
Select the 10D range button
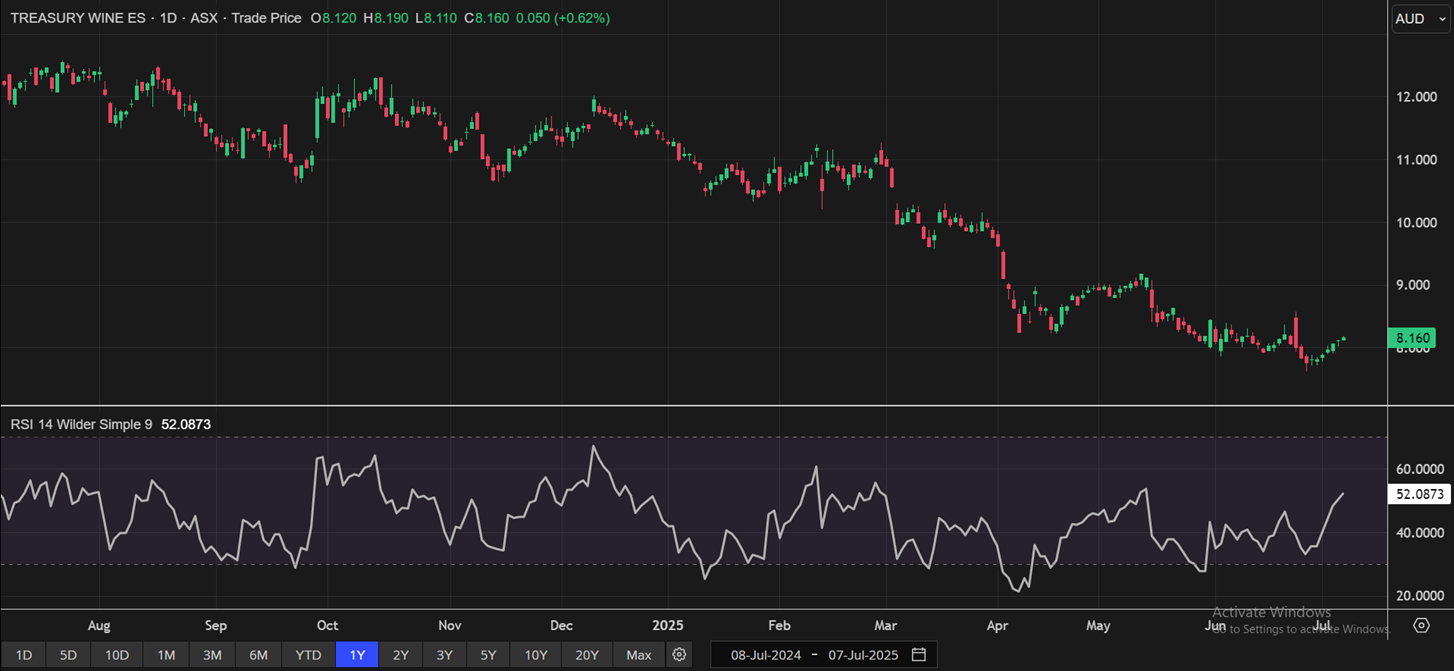click(x=117, y=655)
